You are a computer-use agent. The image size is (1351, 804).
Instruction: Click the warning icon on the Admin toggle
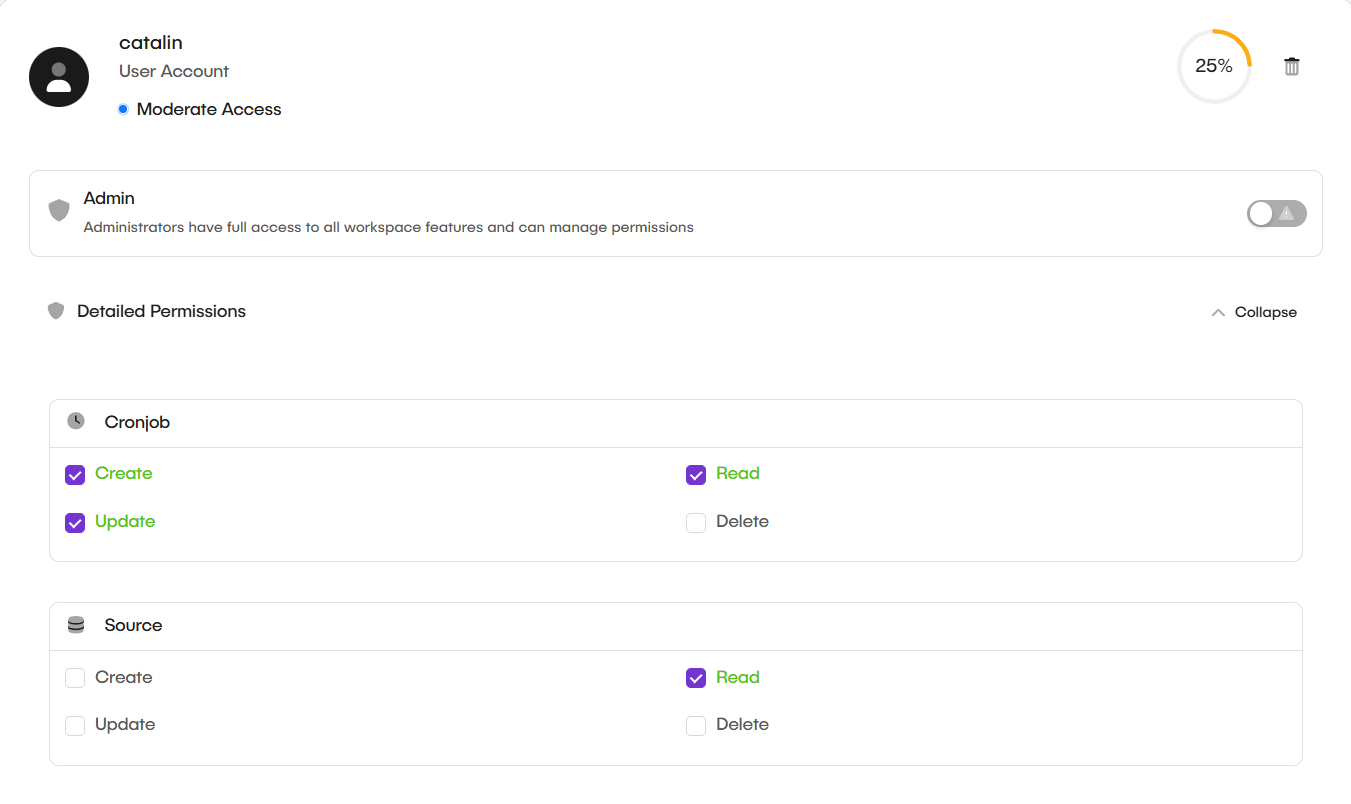(x=1287, y=213)
